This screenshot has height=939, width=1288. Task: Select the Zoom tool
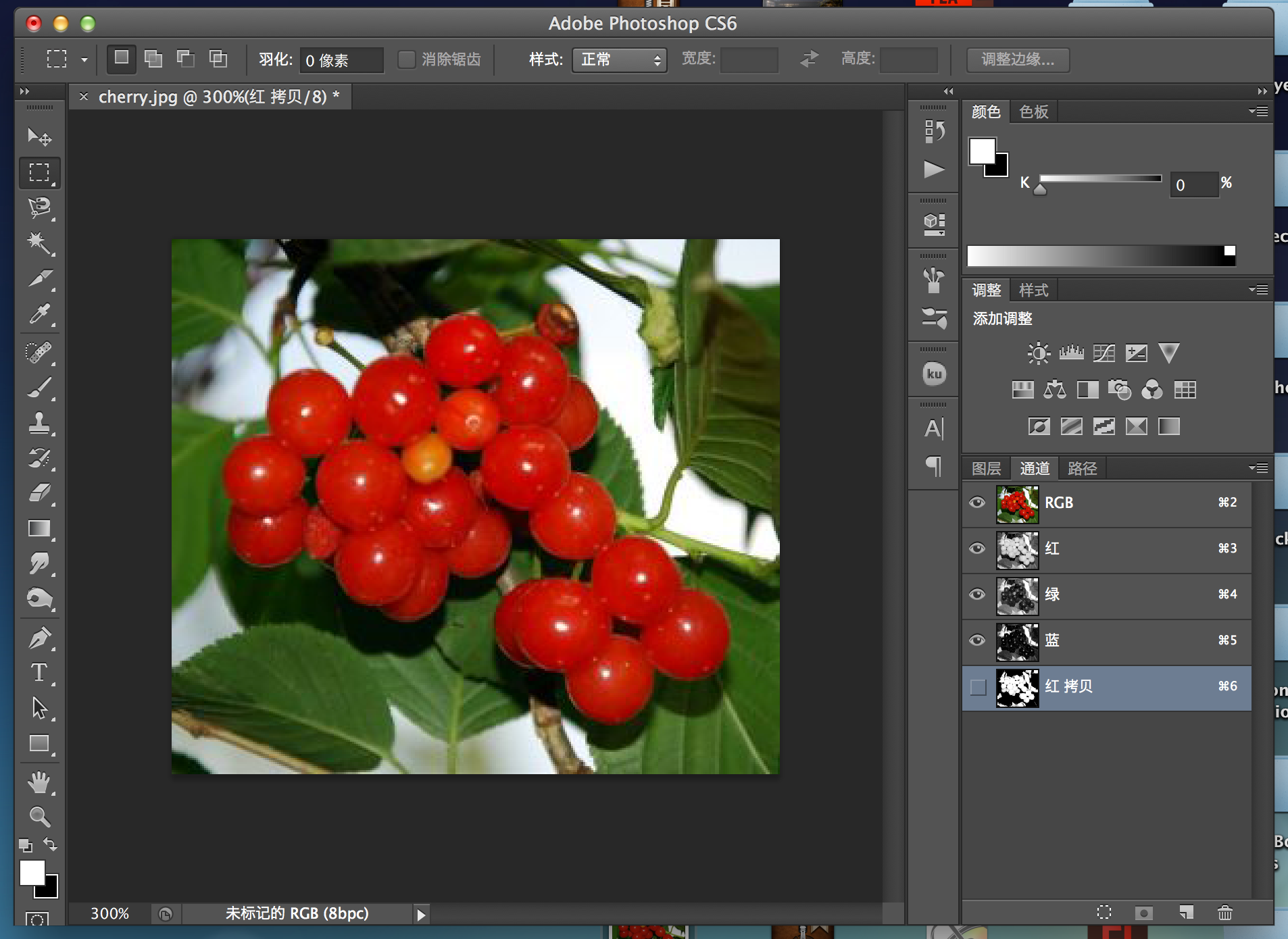point(39,817)
